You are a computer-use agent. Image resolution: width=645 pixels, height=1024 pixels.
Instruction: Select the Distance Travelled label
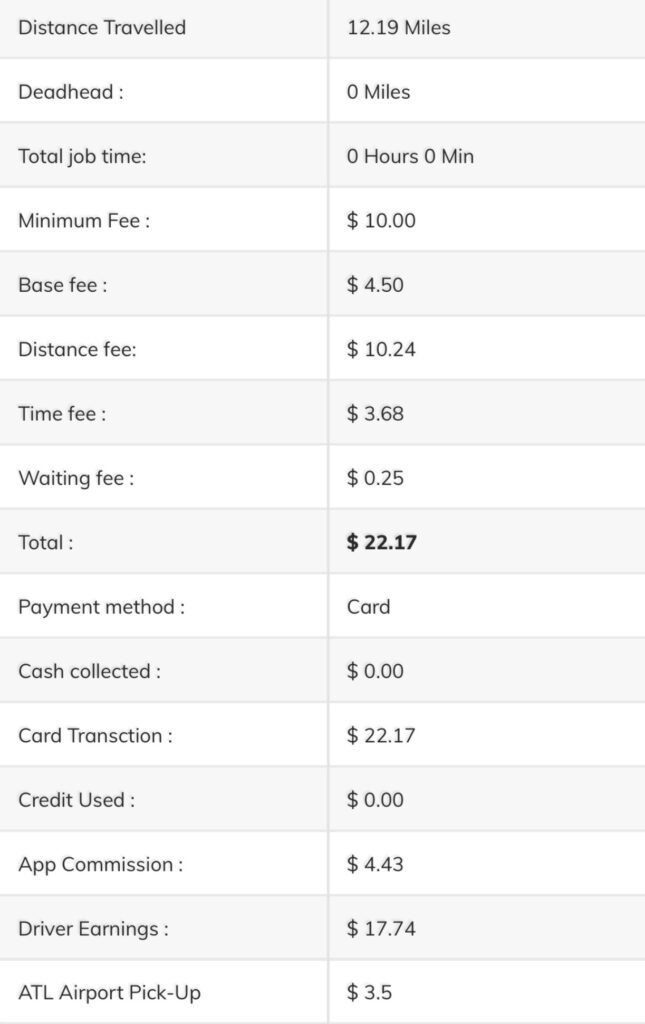click(102, 27)
